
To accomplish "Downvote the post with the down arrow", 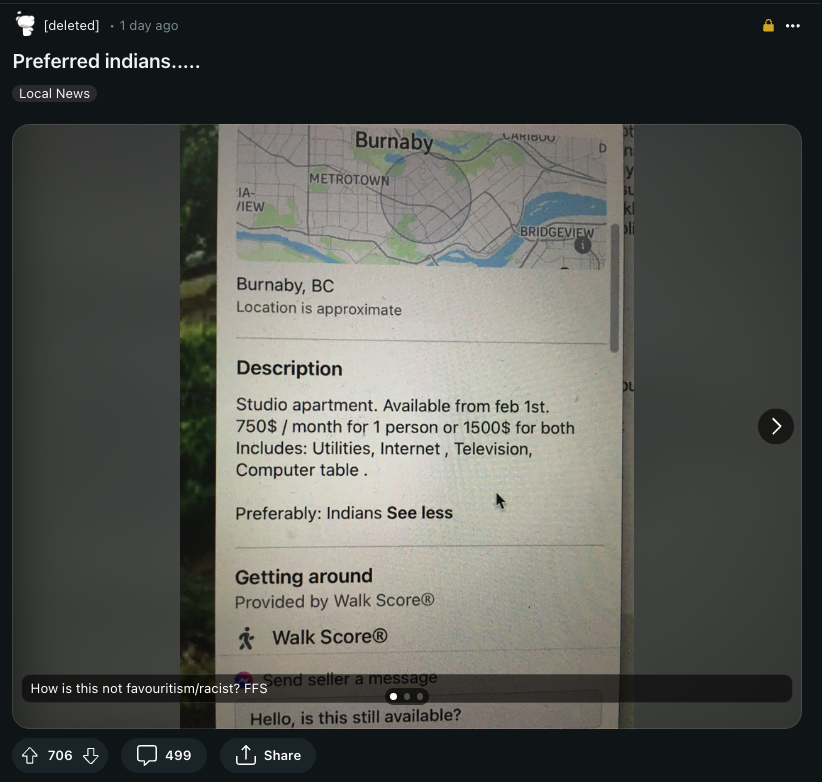I will coord(90,755).
